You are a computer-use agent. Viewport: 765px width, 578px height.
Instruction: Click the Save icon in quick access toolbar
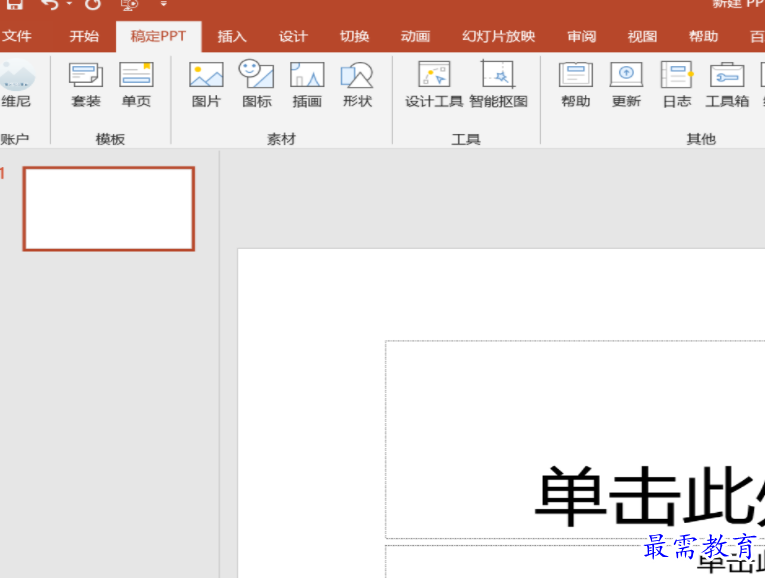[14, 4]
